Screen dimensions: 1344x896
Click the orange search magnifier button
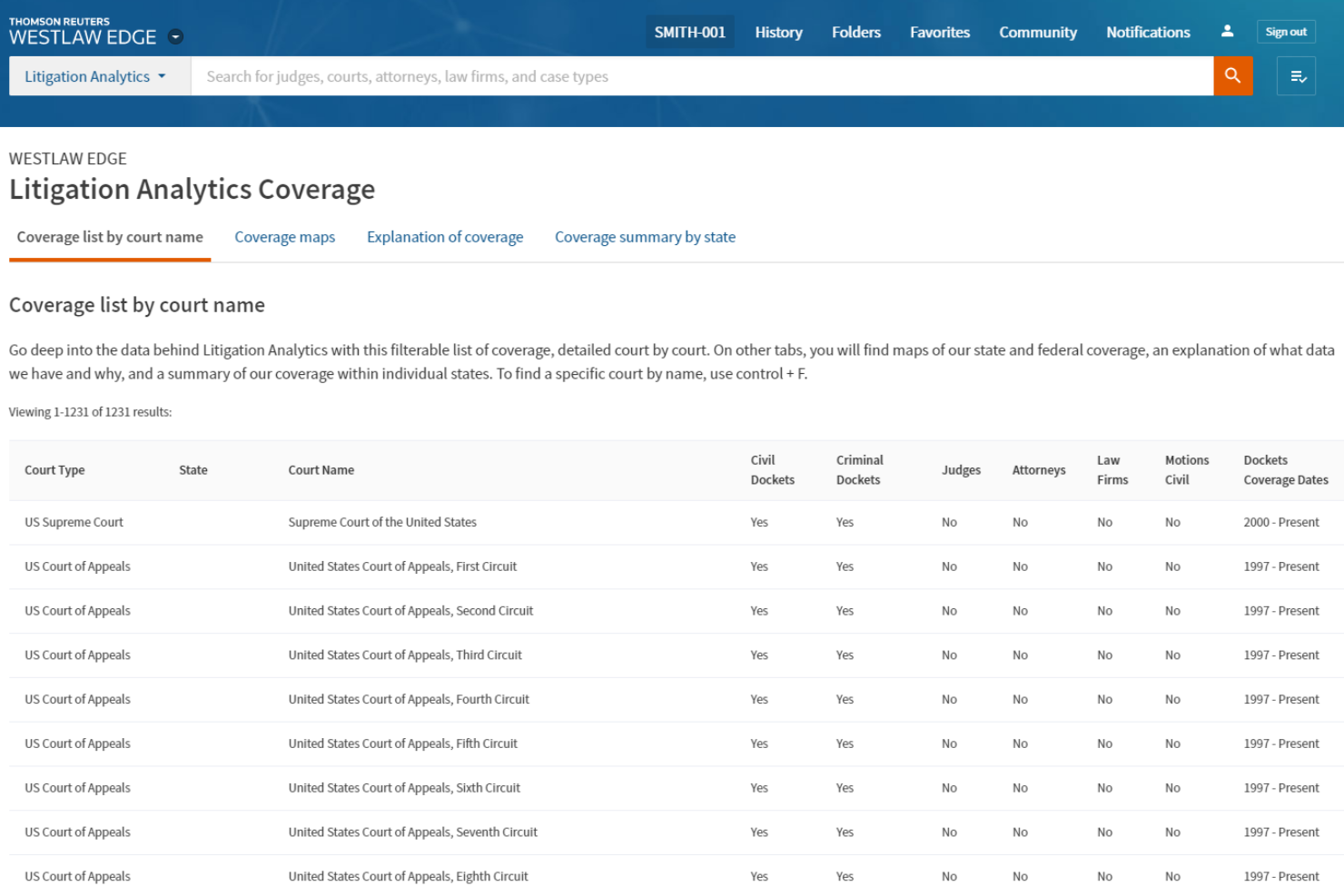[1232, 76]
